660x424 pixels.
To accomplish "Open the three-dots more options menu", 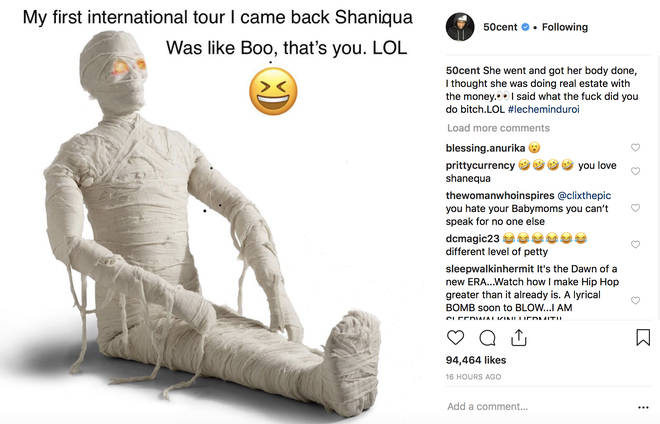I will [643, 407].
